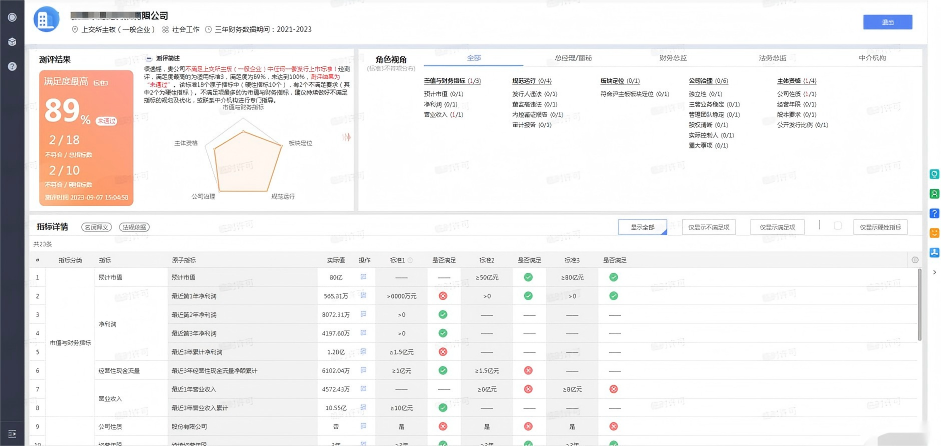The height and width of the screenshot is (446, 941).
Task: Open the cube icon in left sidebar
Action: click(x=11, y=42)
